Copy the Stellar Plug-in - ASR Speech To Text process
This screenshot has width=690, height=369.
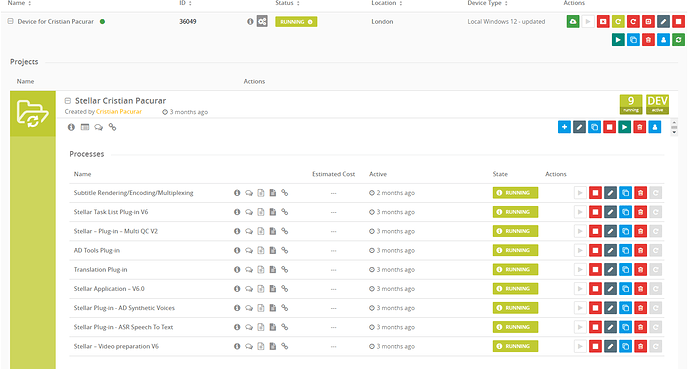[625, 327]
